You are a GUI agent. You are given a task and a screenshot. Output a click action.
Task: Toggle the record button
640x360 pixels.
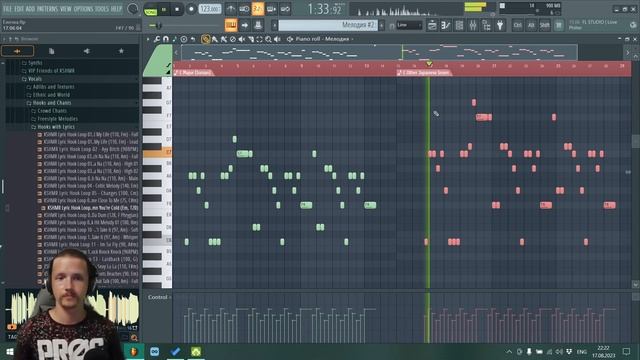coord(191,9)
